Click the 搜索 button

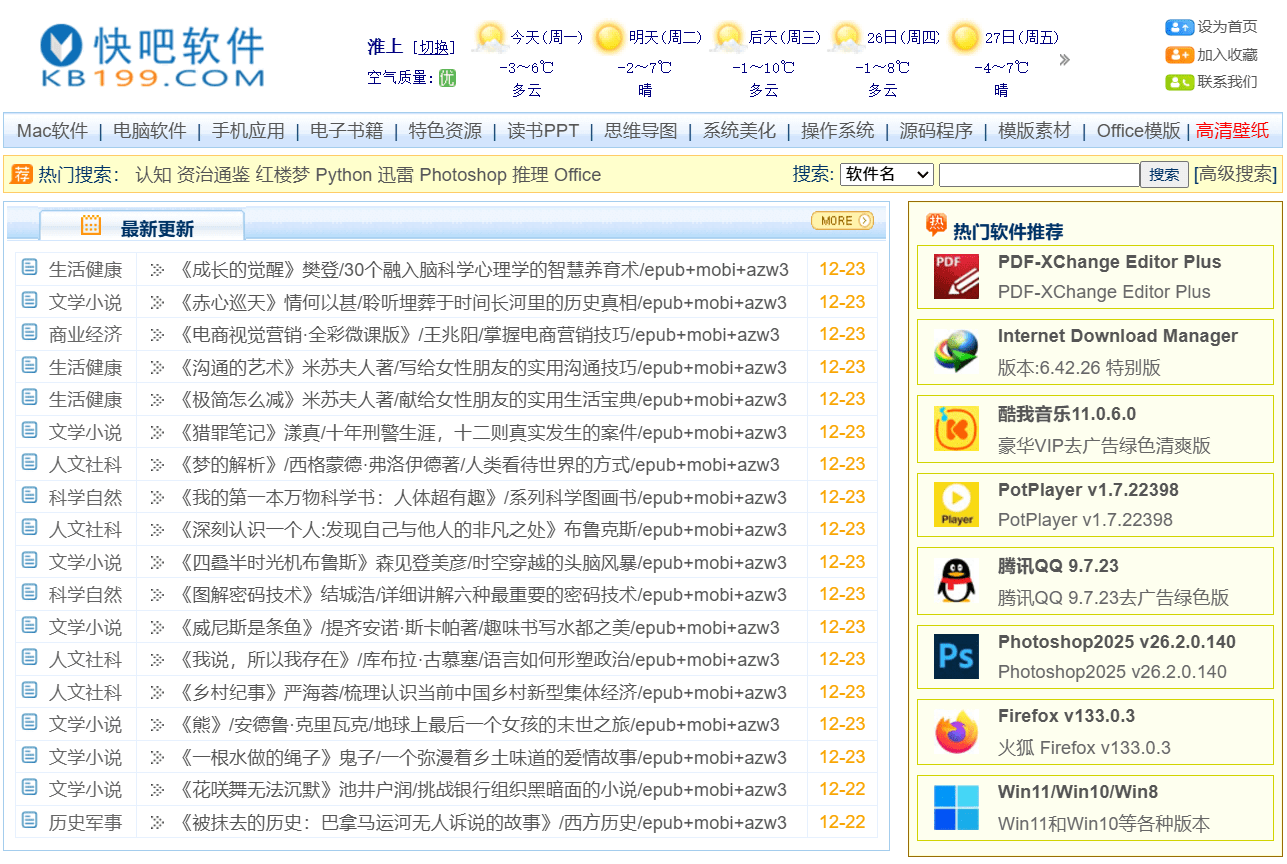click(1164, 174)
